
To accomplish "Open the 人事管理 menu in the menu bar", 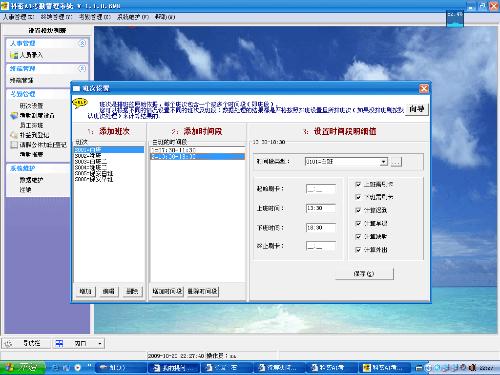I will [x=18, y=17].
